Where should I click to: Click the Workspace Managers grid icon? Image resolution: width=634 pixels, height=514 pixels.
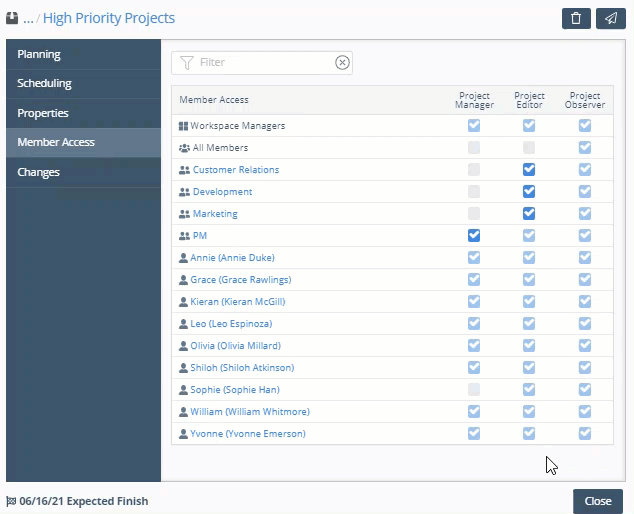(183, 126)
